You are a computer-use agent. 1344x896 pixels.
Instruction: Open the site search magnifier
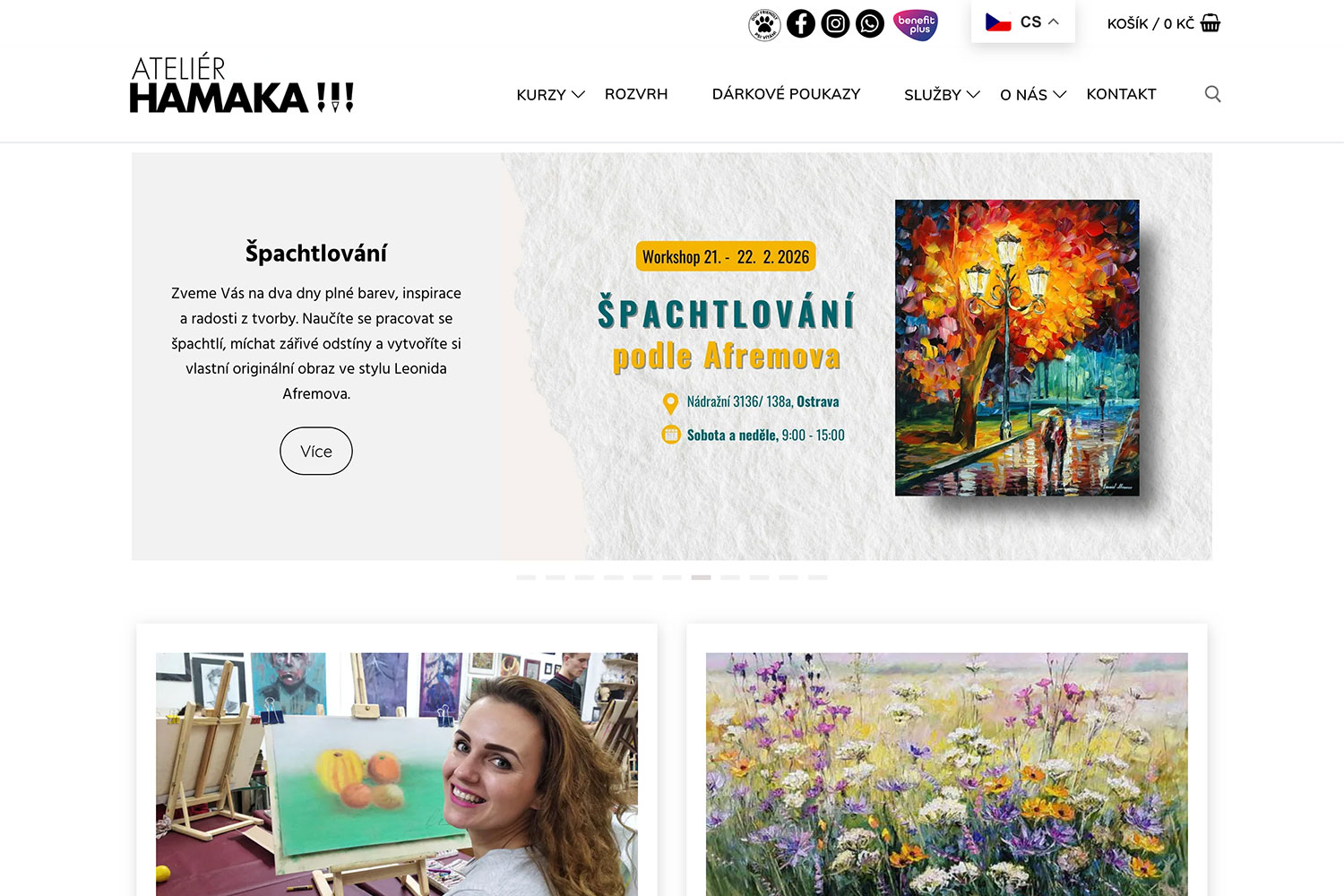click(x=1212, y=94)
